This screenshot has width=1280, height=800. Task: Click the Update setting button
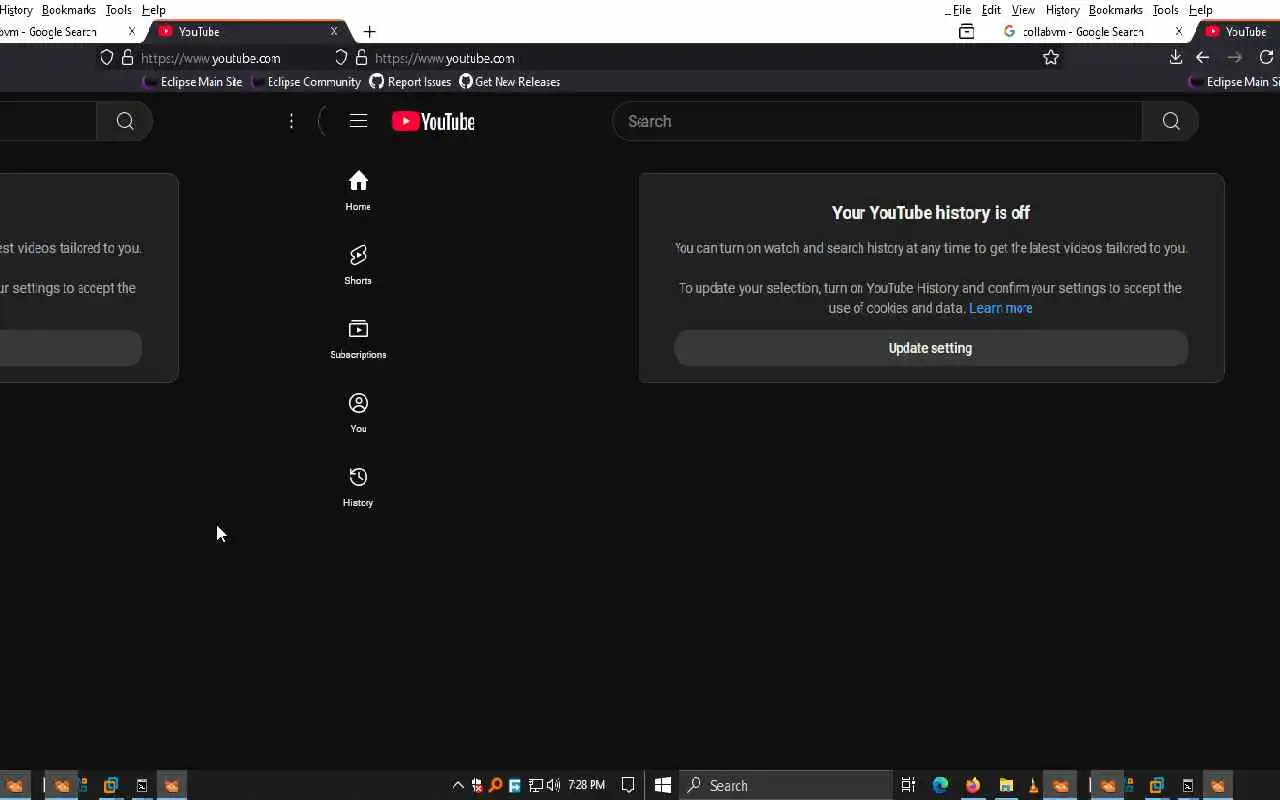(931, 348)
